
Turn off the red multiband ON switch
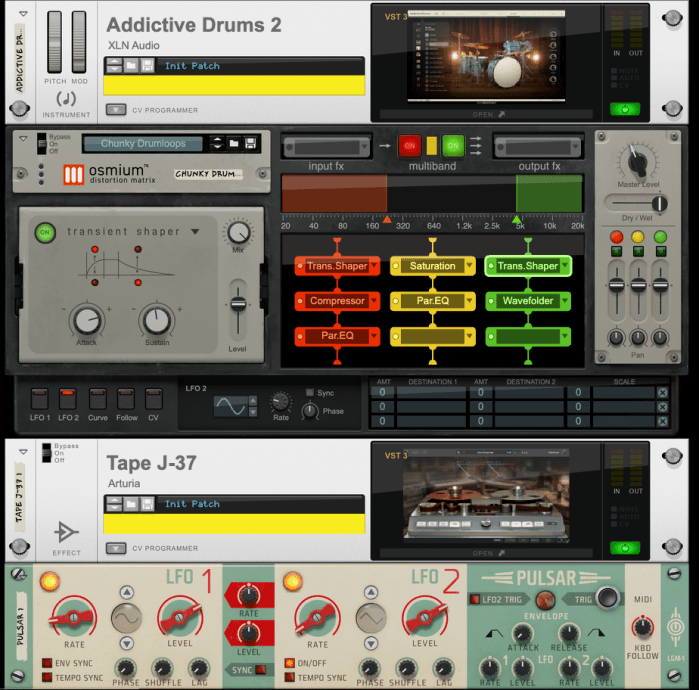pos(409,144)
